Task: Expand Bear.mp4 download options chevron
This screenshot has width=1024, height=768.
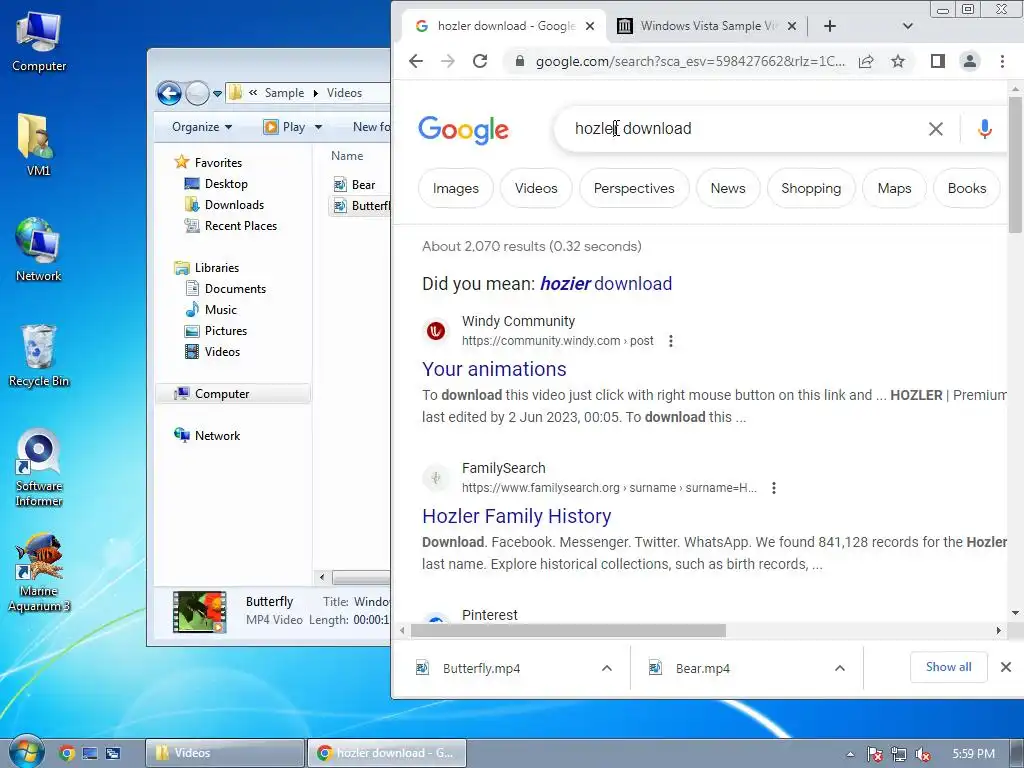Action: click(x=840, y=668)
